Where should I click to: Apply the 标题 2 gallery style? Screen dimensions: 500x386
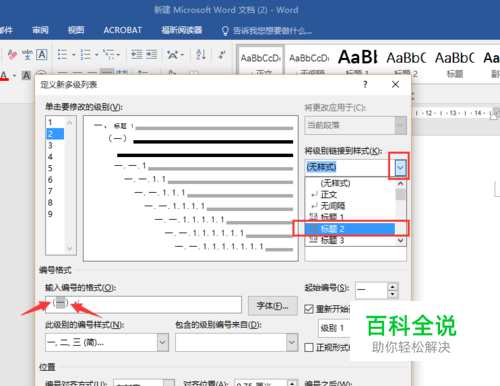point(406,63)
